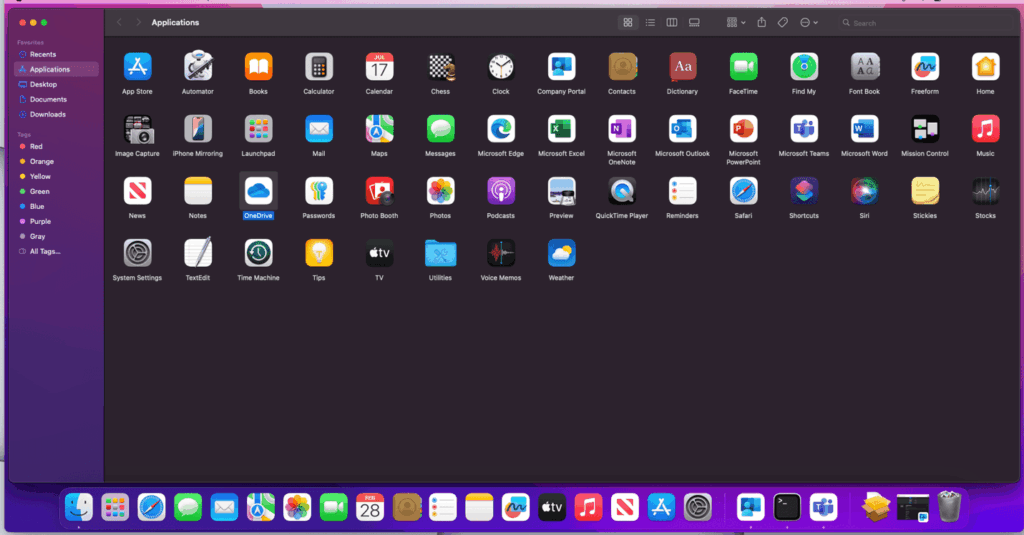This screenshot has height=535, width=1024.
Task: Click the QuickTime Player icon
Action: point(622,191)
